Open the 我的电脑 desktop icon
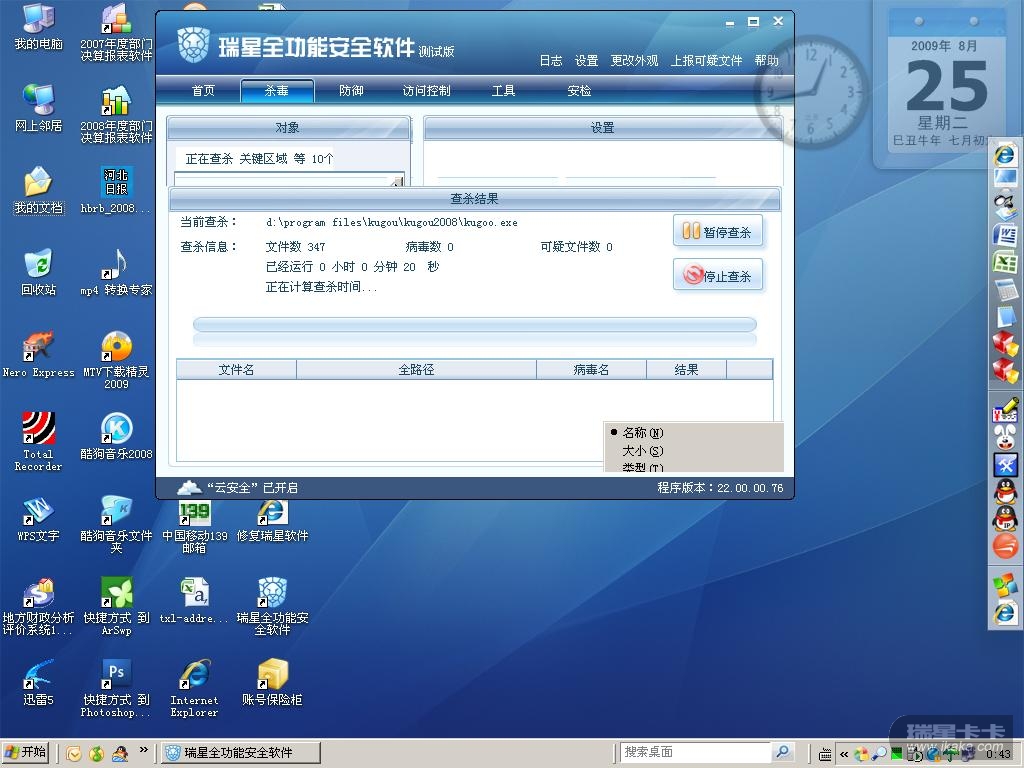 tap(39, 26)
